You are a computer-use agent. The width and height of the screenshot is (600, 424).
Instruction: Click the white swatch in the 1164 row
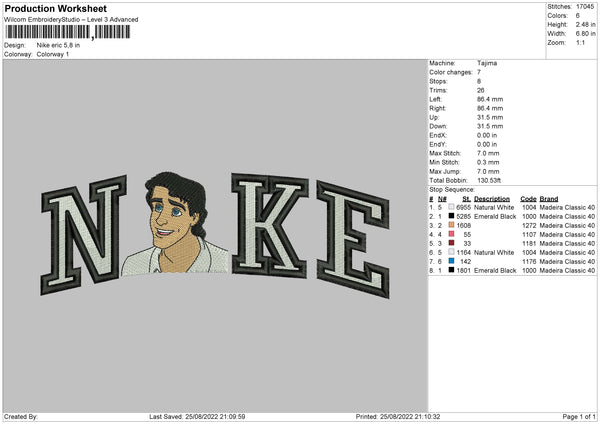point(451,252)
